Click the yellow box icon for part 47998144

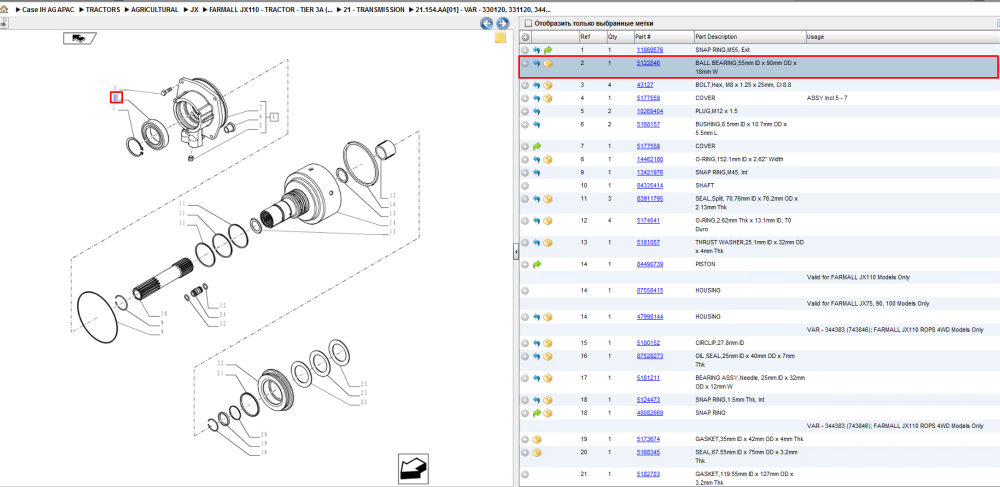coord(548,317)
